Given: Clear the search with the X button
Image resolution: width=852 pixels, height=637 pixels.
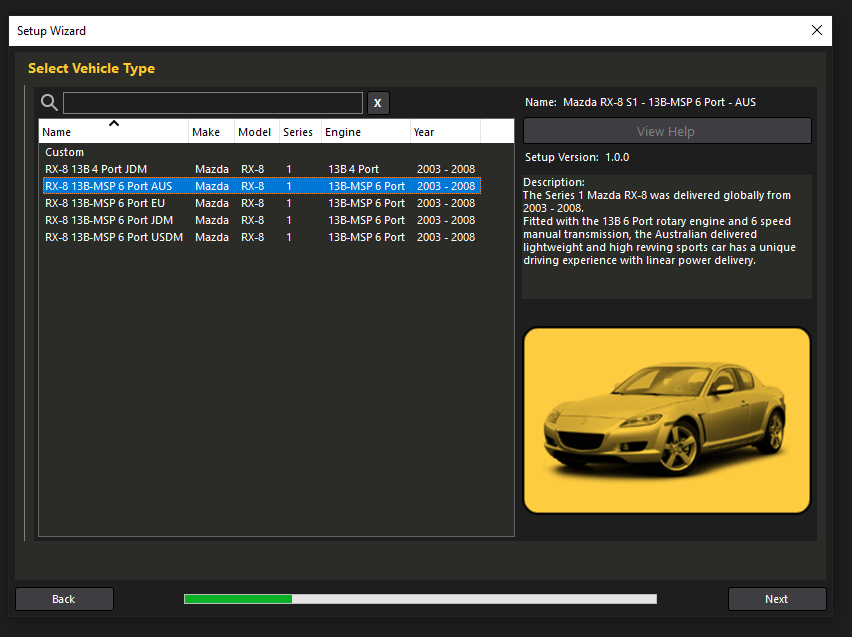Looking at the screenshot, I should [378, 103].
